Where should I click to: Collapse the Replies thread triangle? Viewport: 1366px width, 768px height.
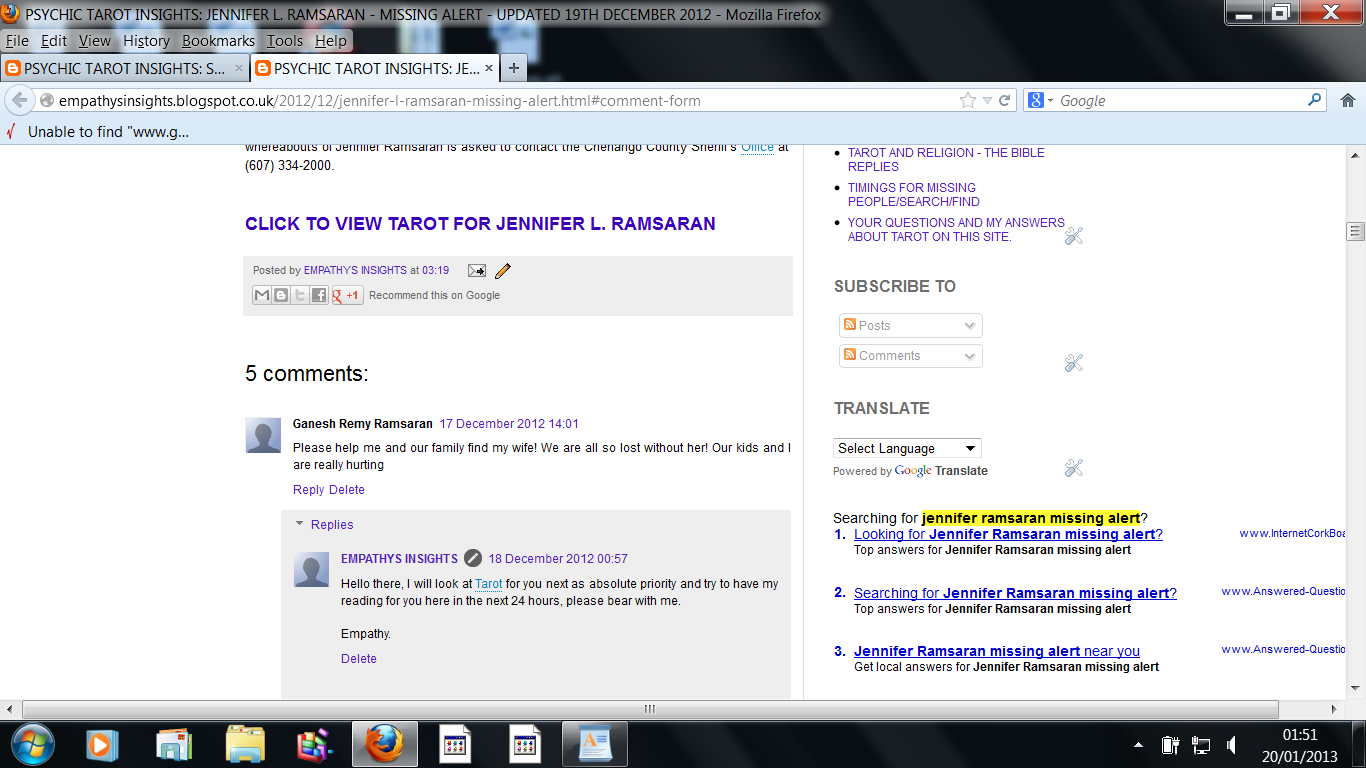click(299, 524)
